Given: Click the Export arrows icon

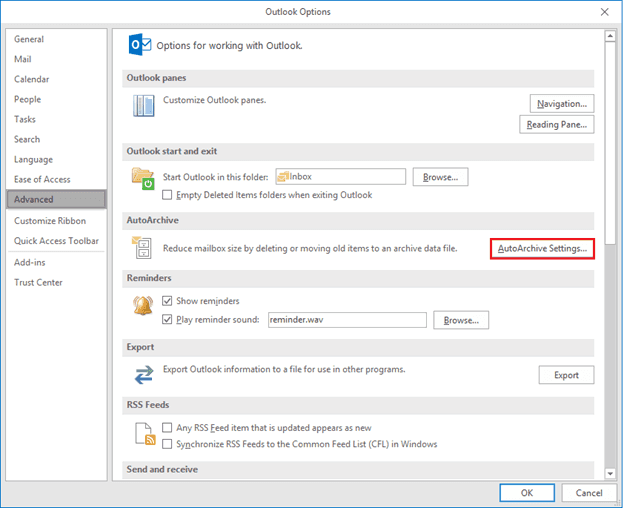Looking at the screenshot, I should [x=144, y=375].
